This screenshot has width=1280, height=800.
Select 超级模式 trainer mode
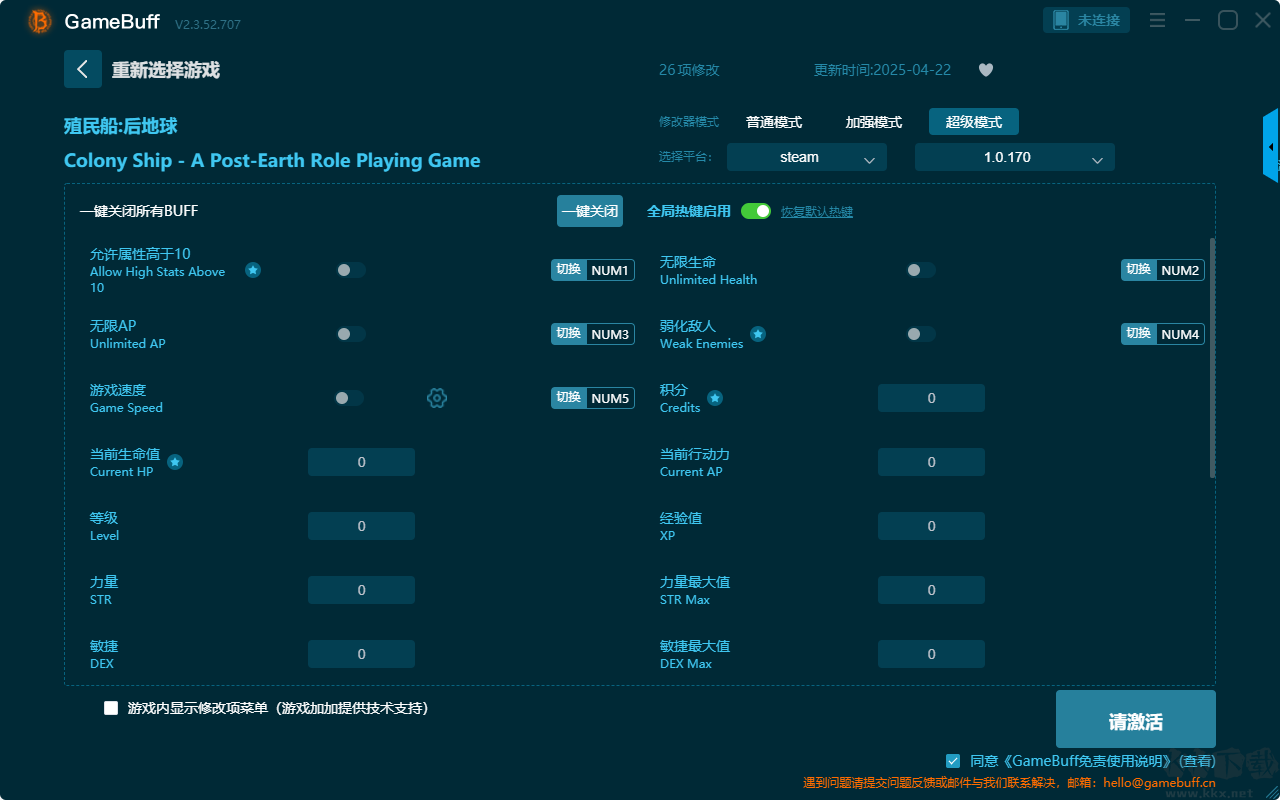click(974, 122)
